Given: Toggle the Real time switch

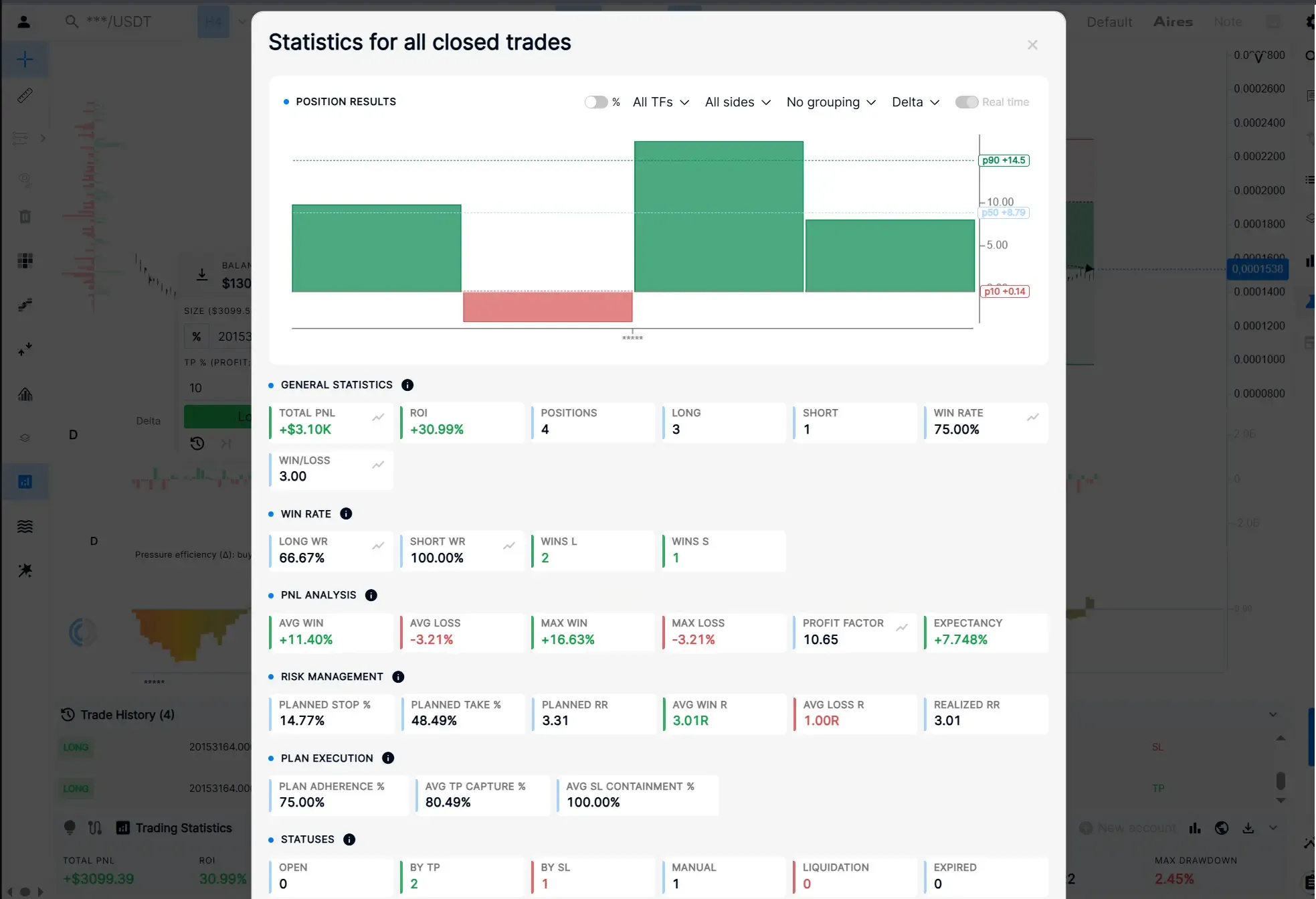Looking at the screenshot, I should pos(966,102).
